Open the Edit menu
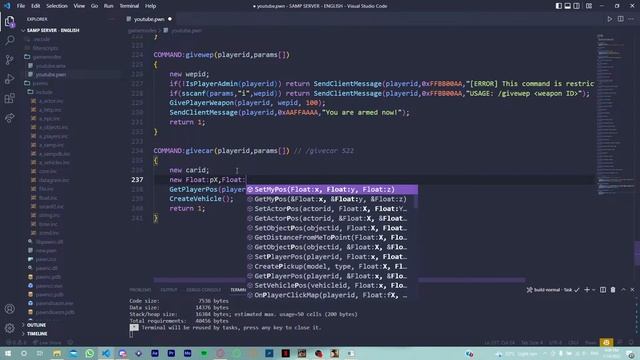Screen dimensions: 640x360 click(x=36, y=6)
